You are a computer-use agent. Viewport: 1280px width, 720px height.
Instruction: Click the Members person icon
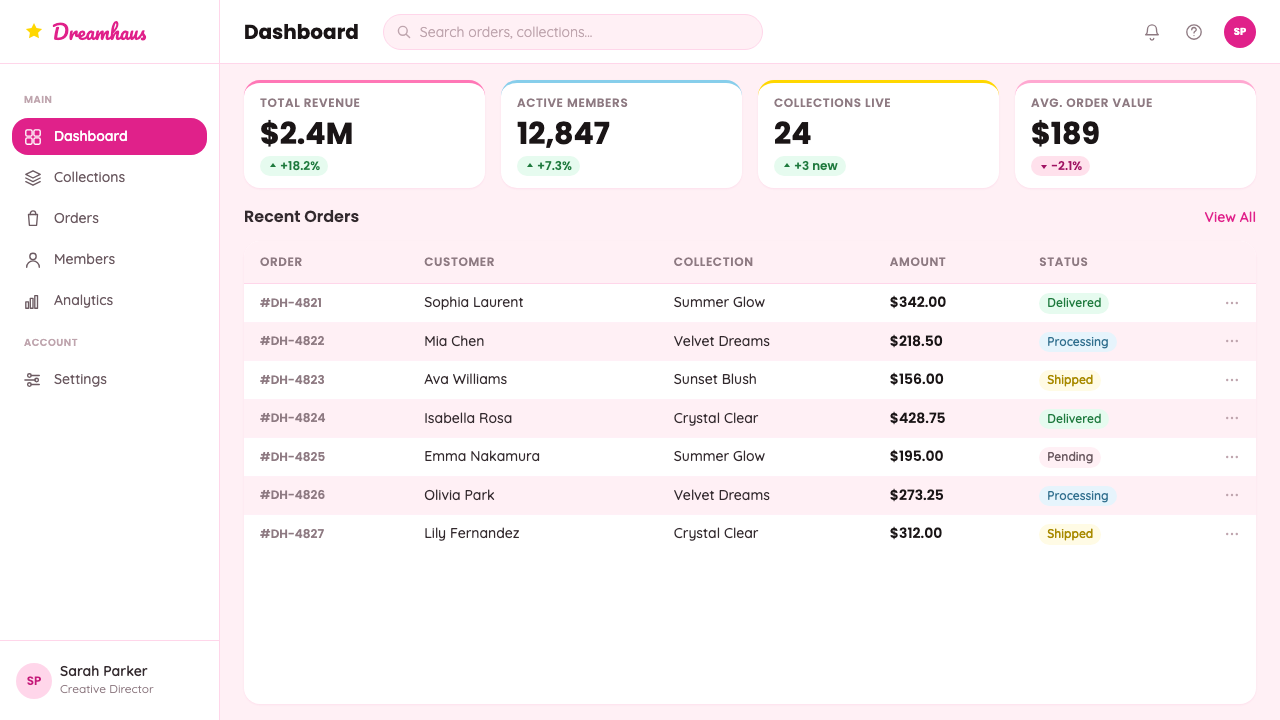(33, 260)
